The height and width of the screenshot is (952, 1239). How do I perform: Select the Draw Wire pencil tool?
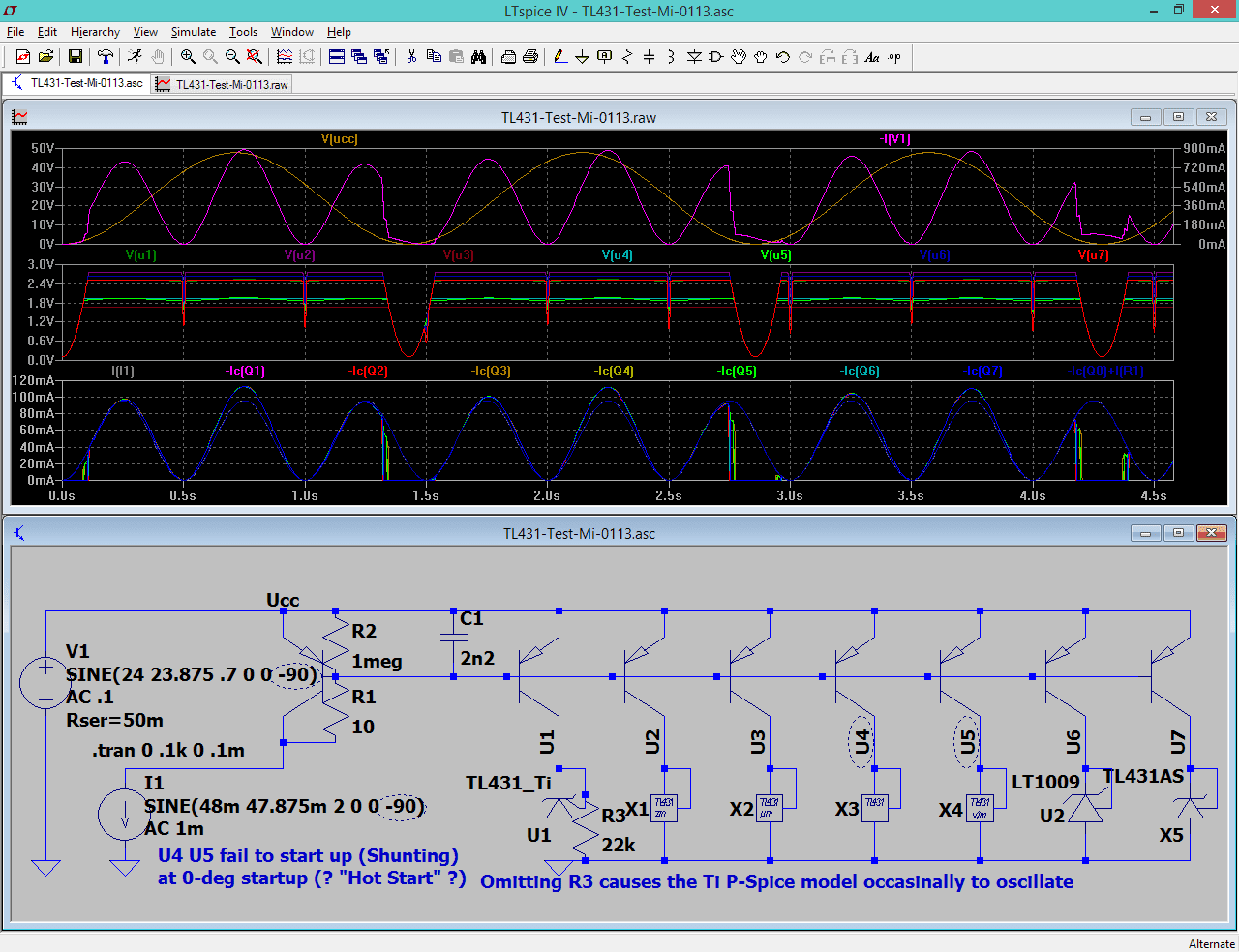[560, 57]
